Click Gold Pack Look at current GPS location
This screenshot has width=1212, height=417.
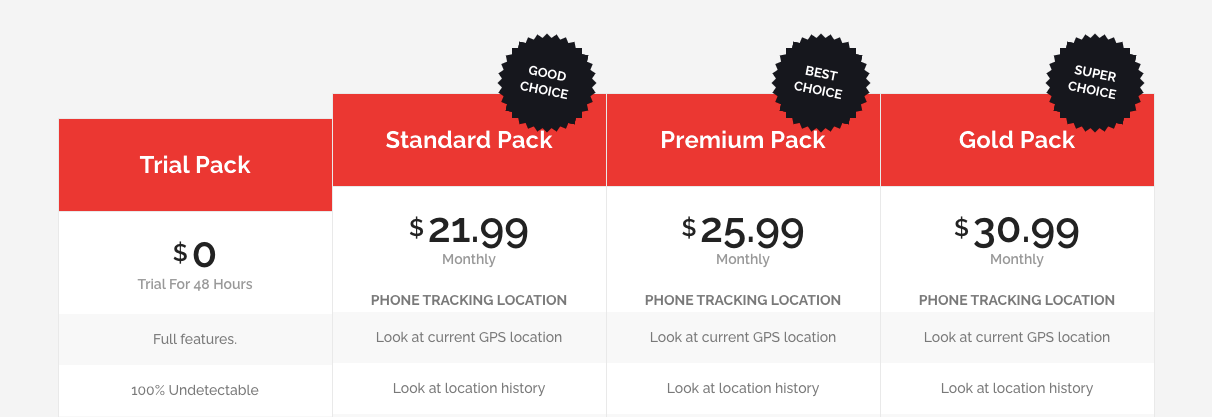pyautogui.click(x=1017, y=337)
